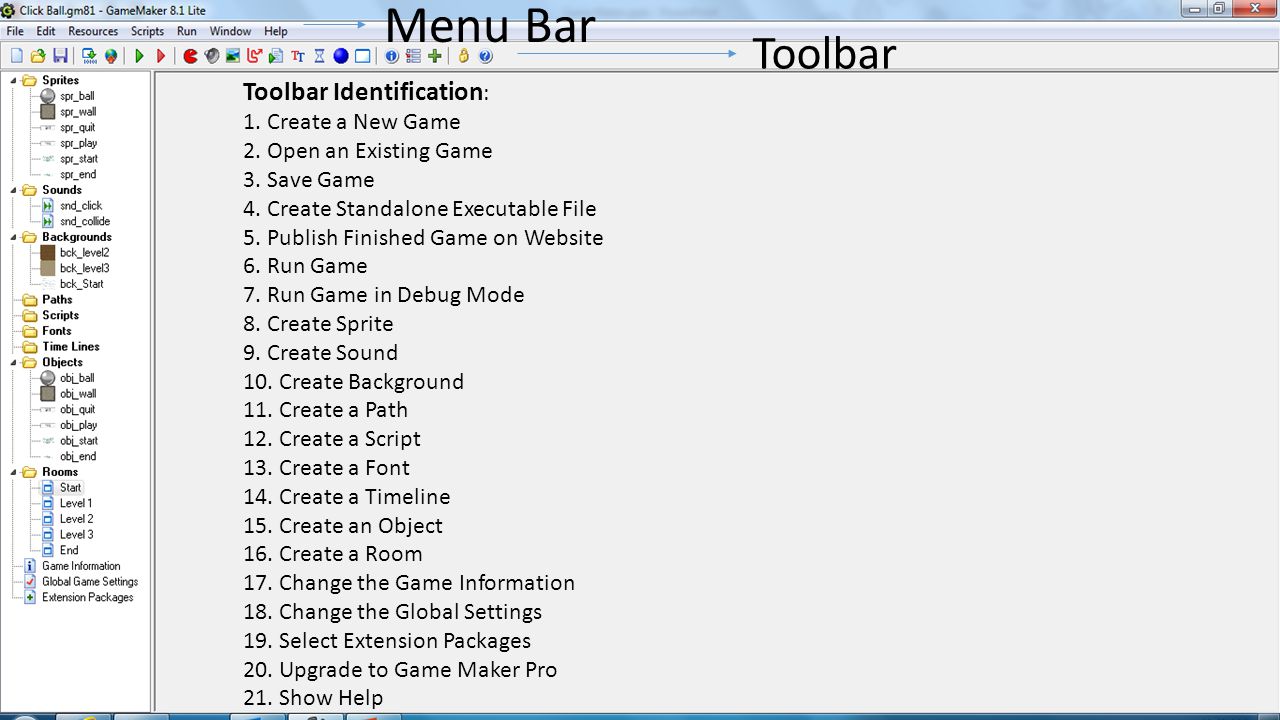Click the Upgrade to Game Maker Pro icon
This screenshot has height=720, width=1280.
(463, 56)
